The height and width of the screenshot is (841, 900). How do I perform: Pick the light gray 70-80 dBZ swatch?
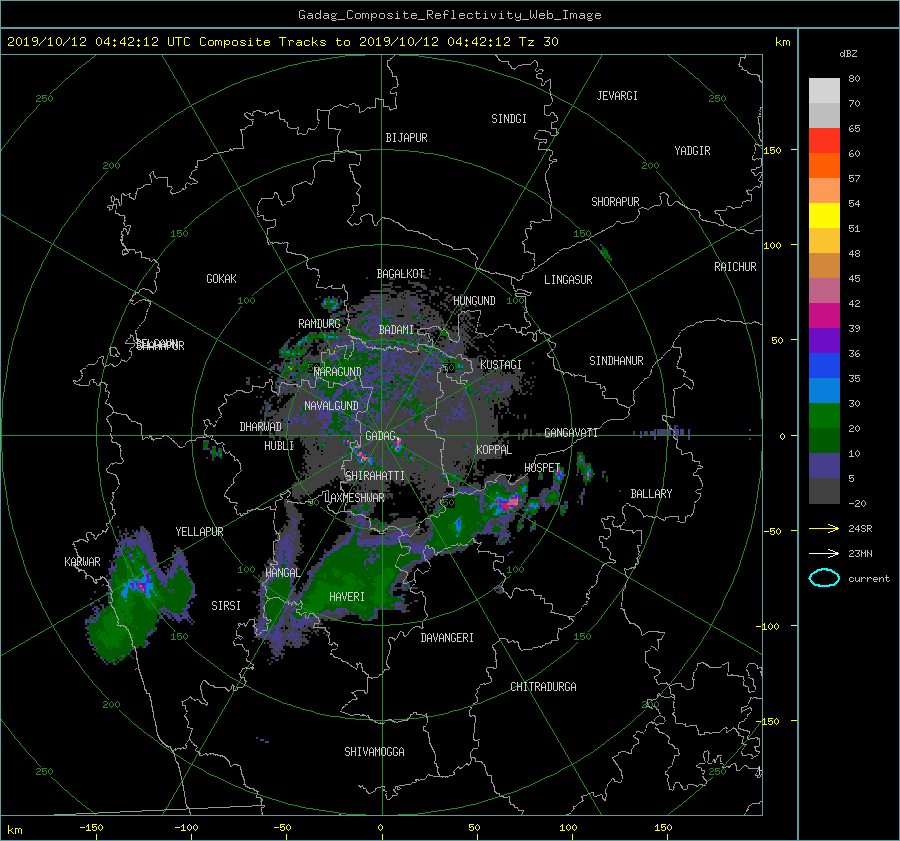(824, 91)
